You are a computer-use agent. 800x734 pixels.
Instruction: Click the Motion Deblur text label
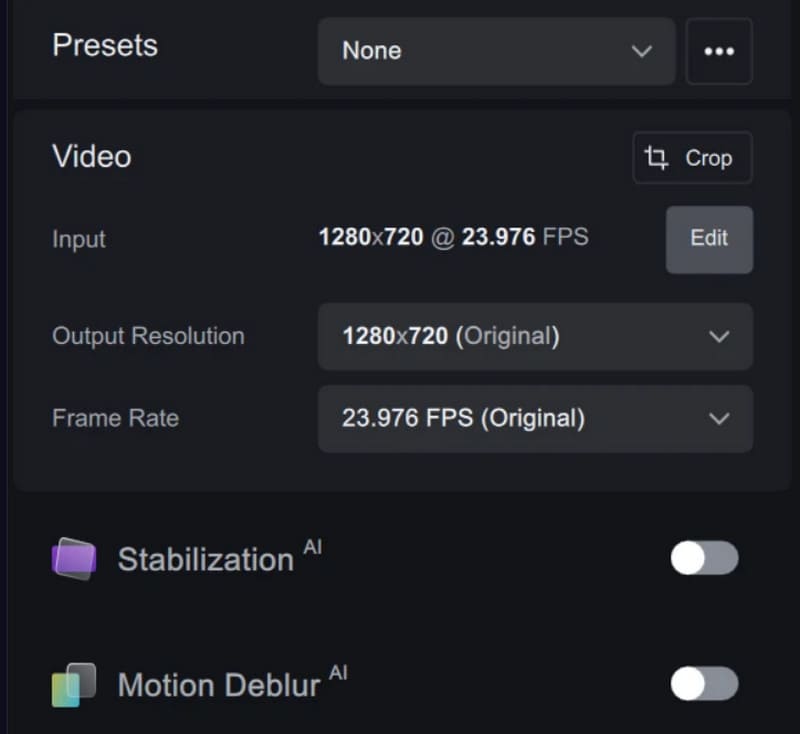point(219,685)
